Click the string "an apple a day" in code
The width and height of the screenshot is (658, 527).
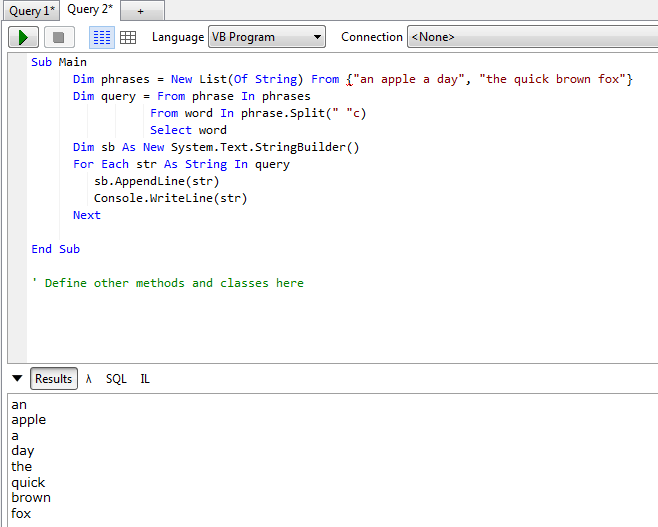coord(409,79)
